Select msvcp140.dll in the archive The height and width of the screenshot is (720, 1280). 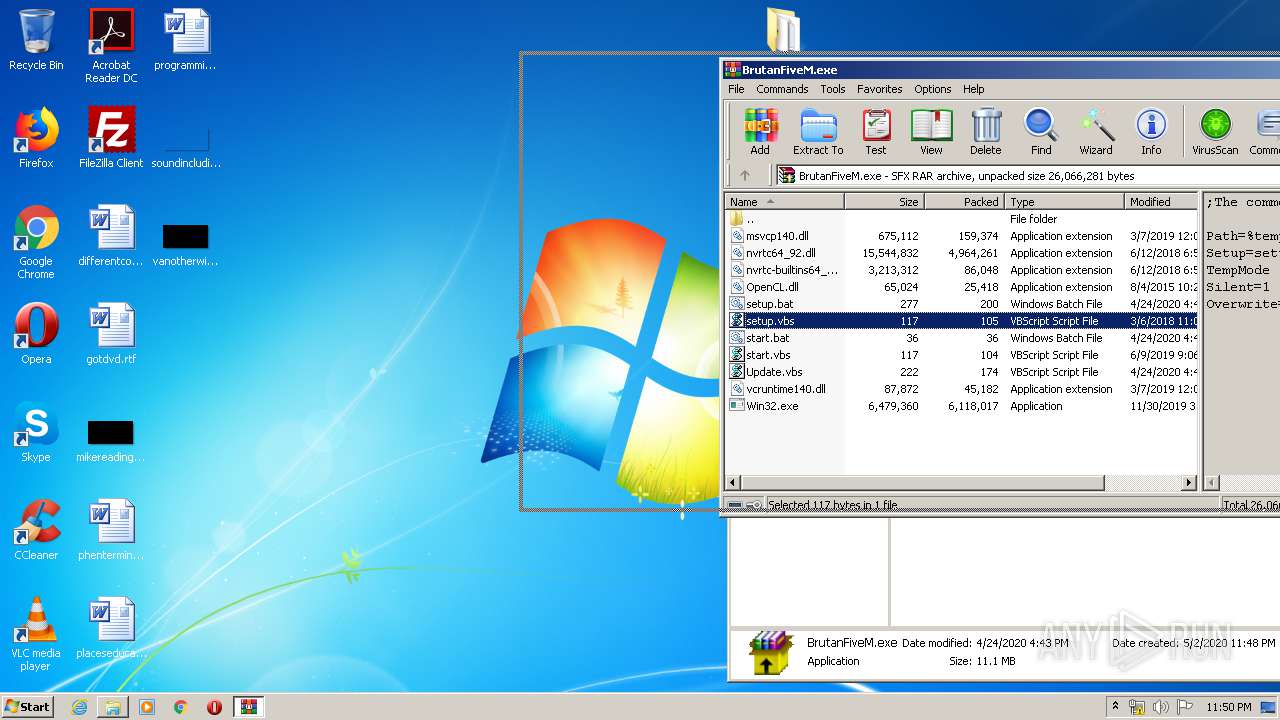pyautogui.click(x=961, y=236)
